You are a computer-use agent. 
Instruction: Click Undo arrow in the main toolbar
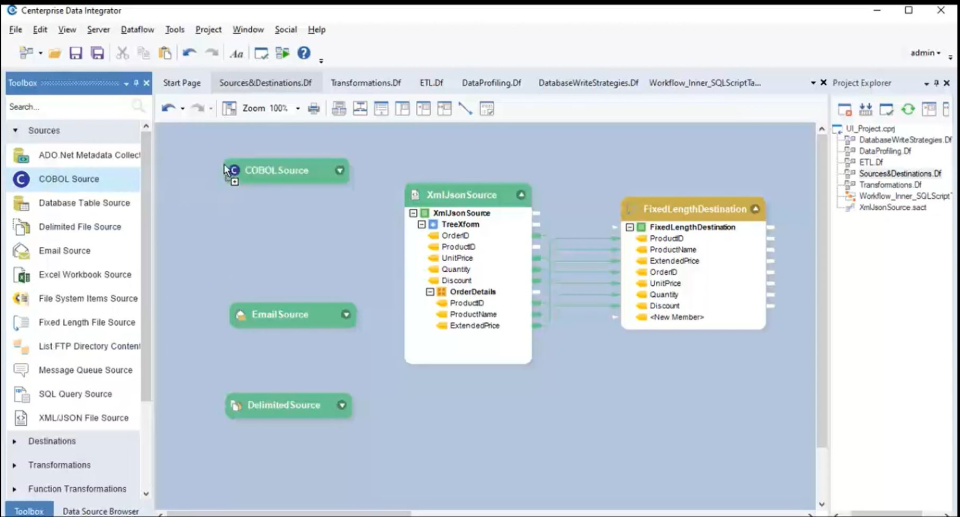(x=189, y=53)
